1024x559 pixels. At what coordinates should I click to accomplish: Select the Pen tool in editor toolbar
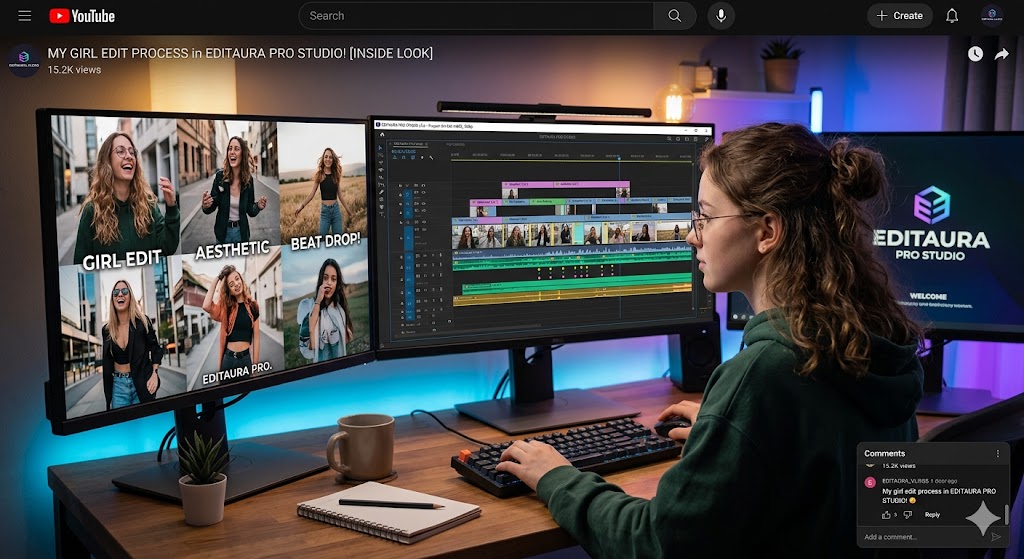point(381,191)
